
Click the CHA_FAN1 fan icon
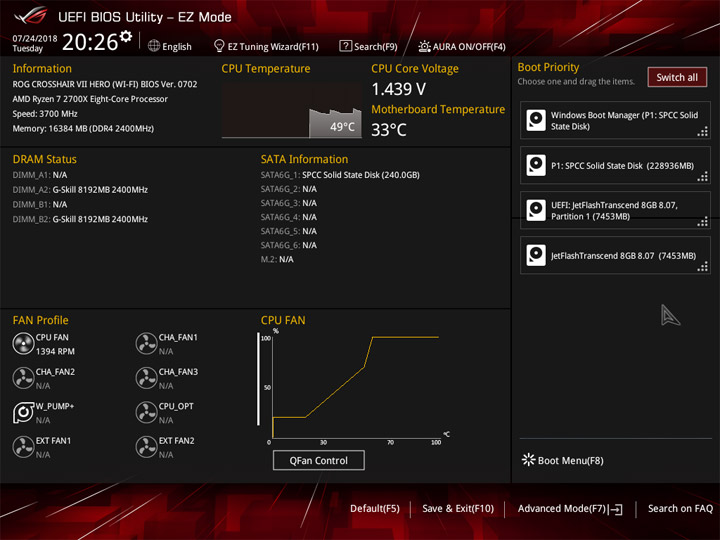(x=146, y=344)
